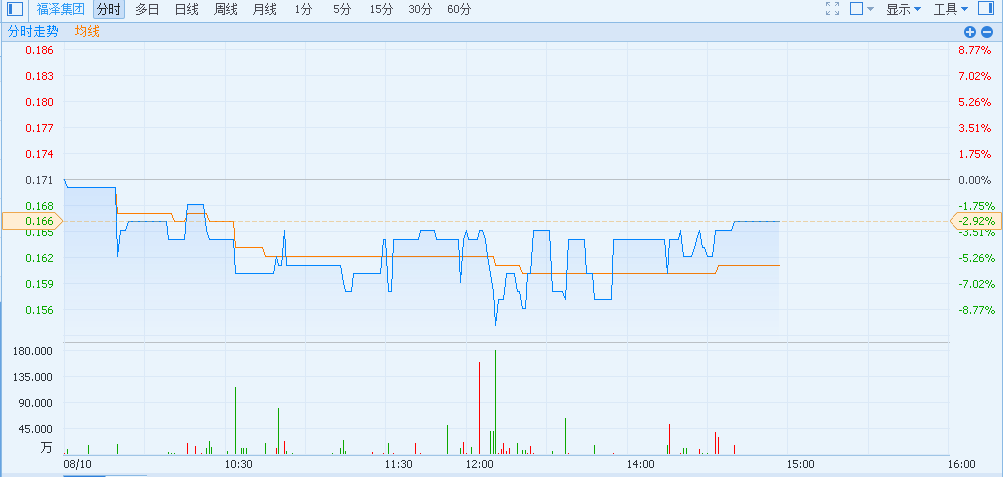Expand the layout dropdown arrow
The height and width of the screenshot is (477, 1003).
point(870,9)
